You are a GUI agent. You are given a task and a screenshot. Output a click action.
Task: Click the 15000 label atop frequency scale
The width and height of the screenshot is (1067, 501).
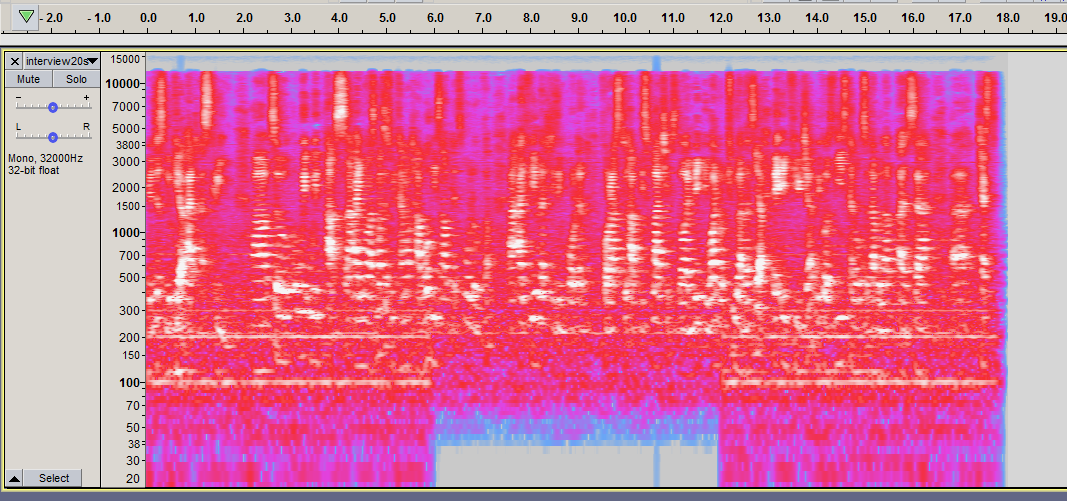124,59
